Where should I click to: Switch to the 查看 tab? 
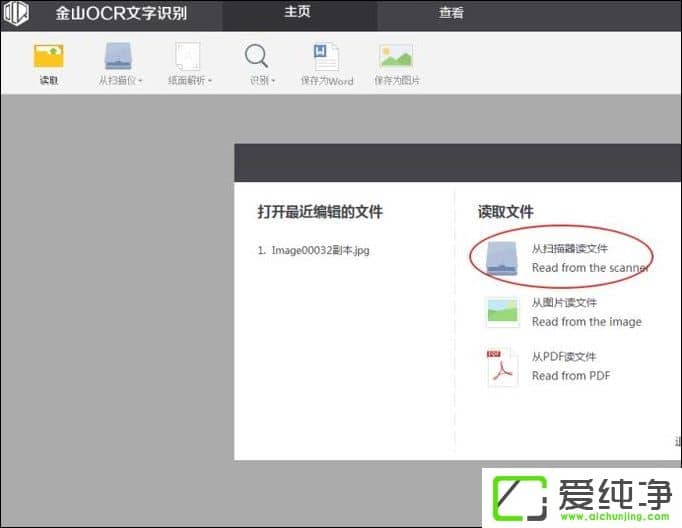pyautogui.click(x=451, y=13)
